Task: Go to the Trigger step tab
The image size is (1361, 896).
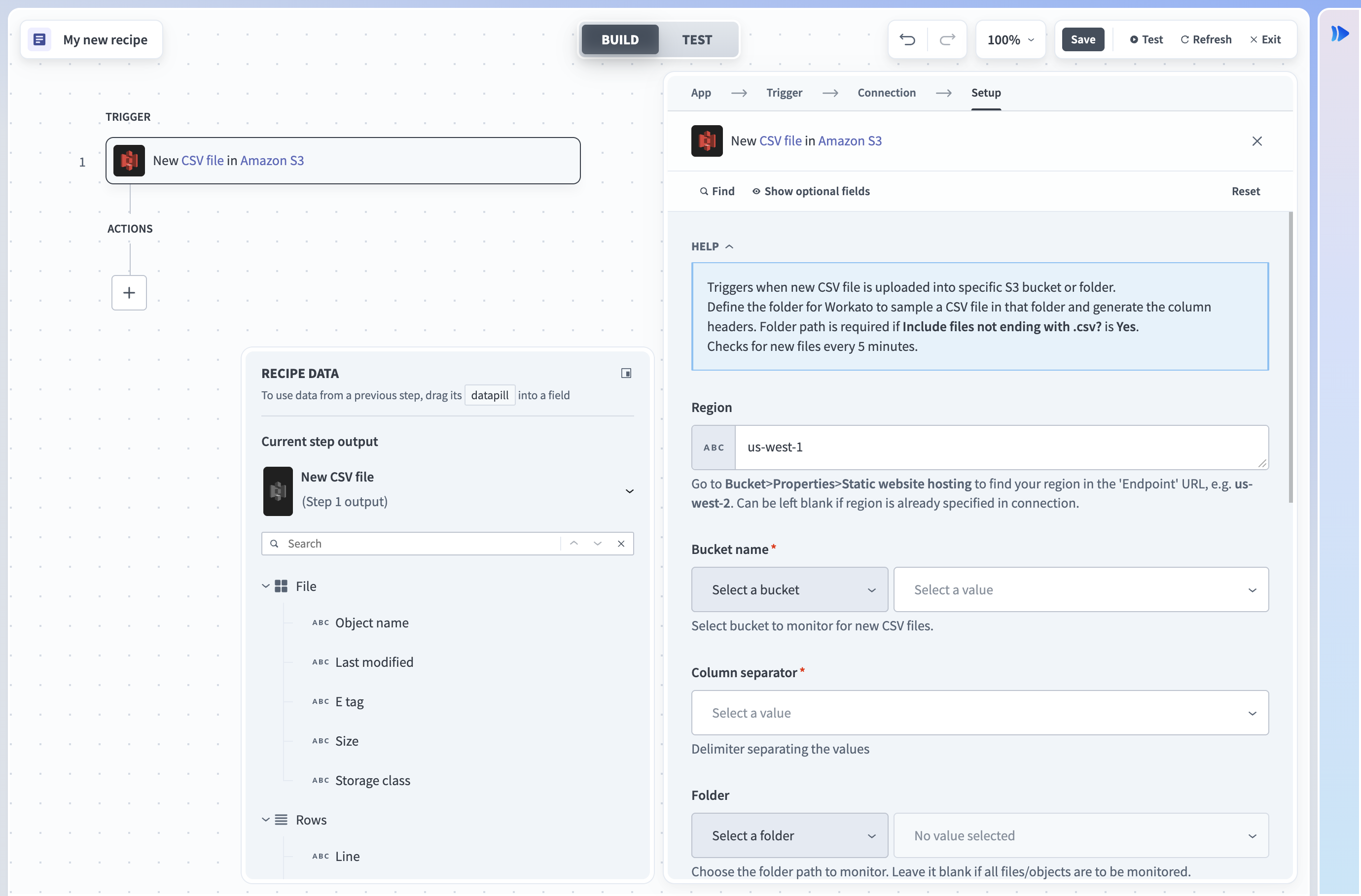Action: [784, 93]
